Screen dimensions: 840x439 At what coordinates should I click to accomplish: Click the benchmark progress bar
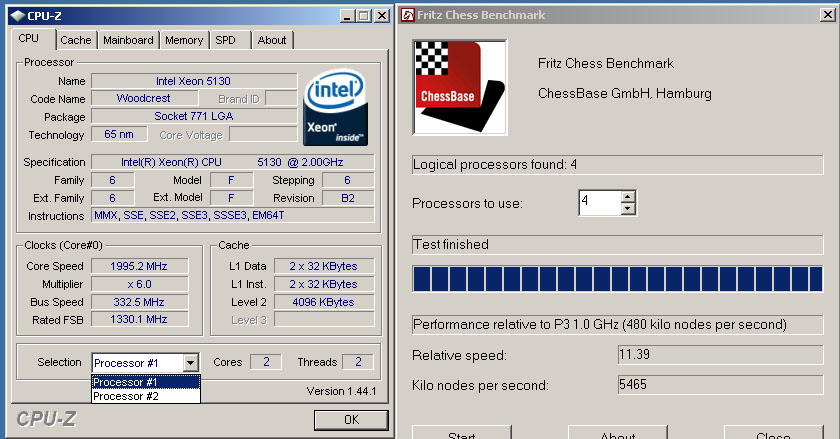pyautogui.click(x=617, y=279)
